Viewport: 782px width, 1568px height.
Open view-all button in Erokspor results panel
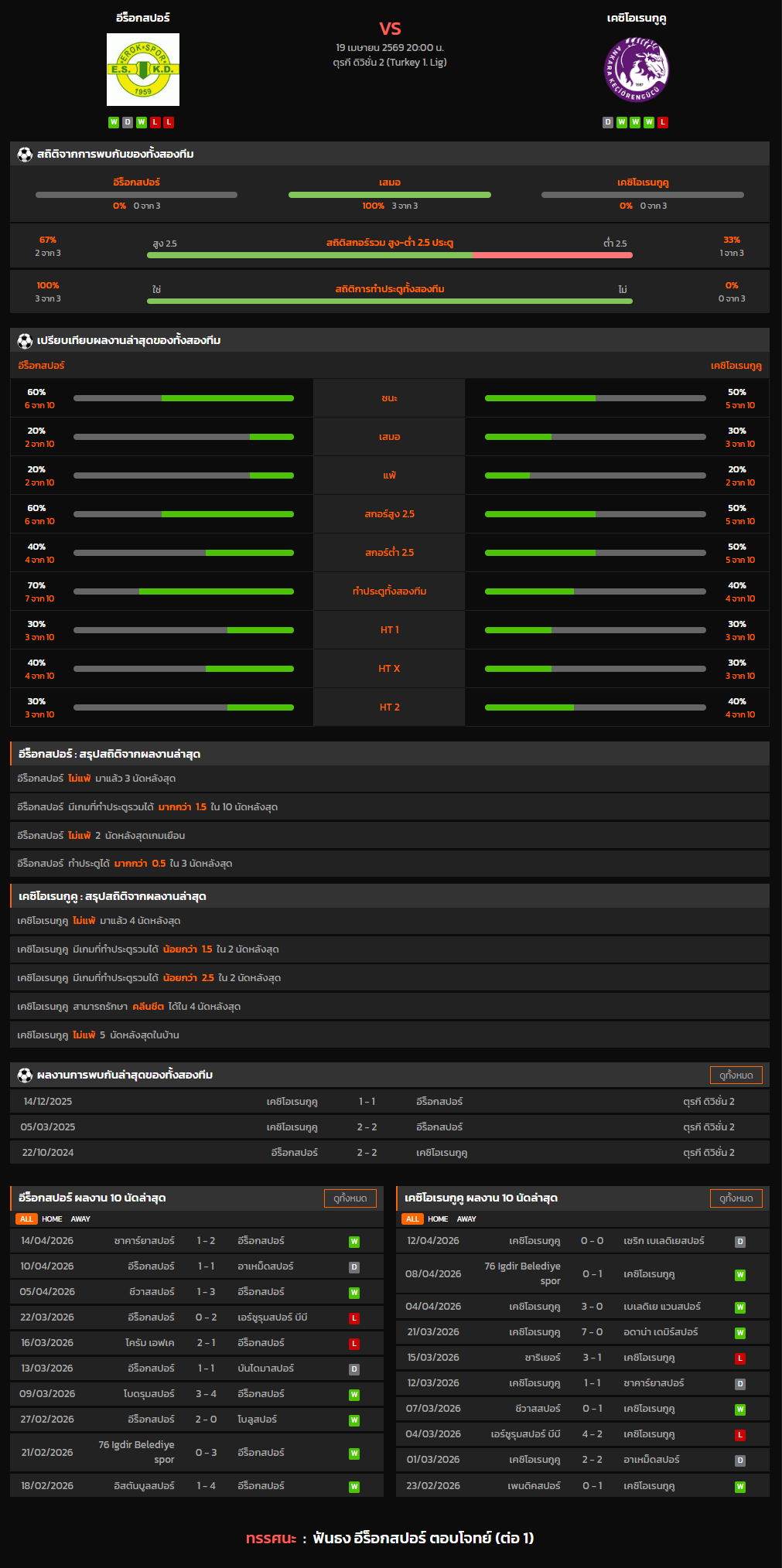point(350,1198)
